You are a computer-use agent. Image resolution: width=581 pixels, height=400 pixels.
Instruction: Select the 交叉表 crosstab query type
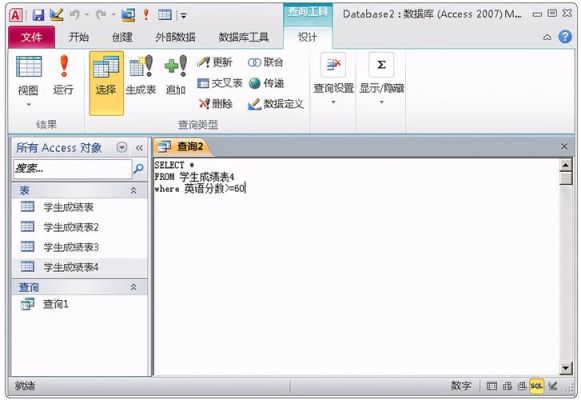point(220,83)
